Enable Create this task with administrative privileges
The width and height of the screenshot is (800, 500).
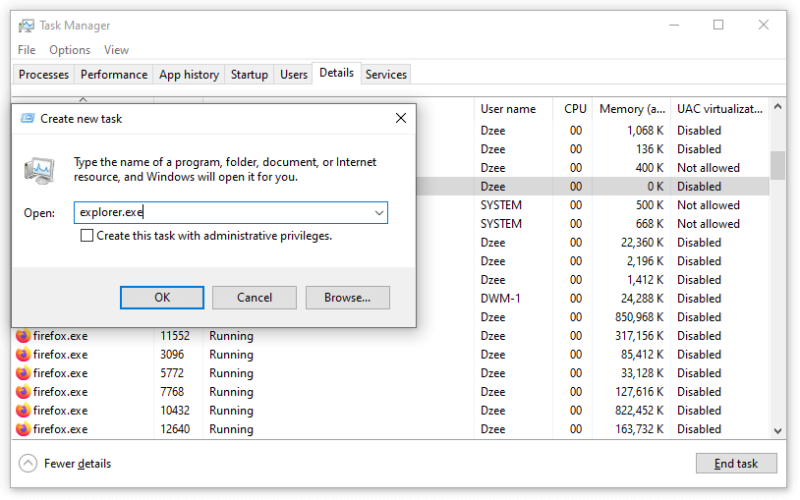click(87, 236)
